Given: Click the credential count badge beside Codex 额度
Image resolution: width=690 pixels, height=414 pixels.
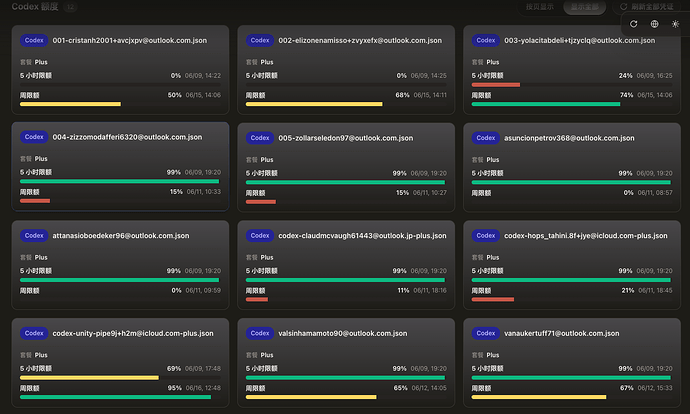Looking at the screenshot, I should 70,7.
